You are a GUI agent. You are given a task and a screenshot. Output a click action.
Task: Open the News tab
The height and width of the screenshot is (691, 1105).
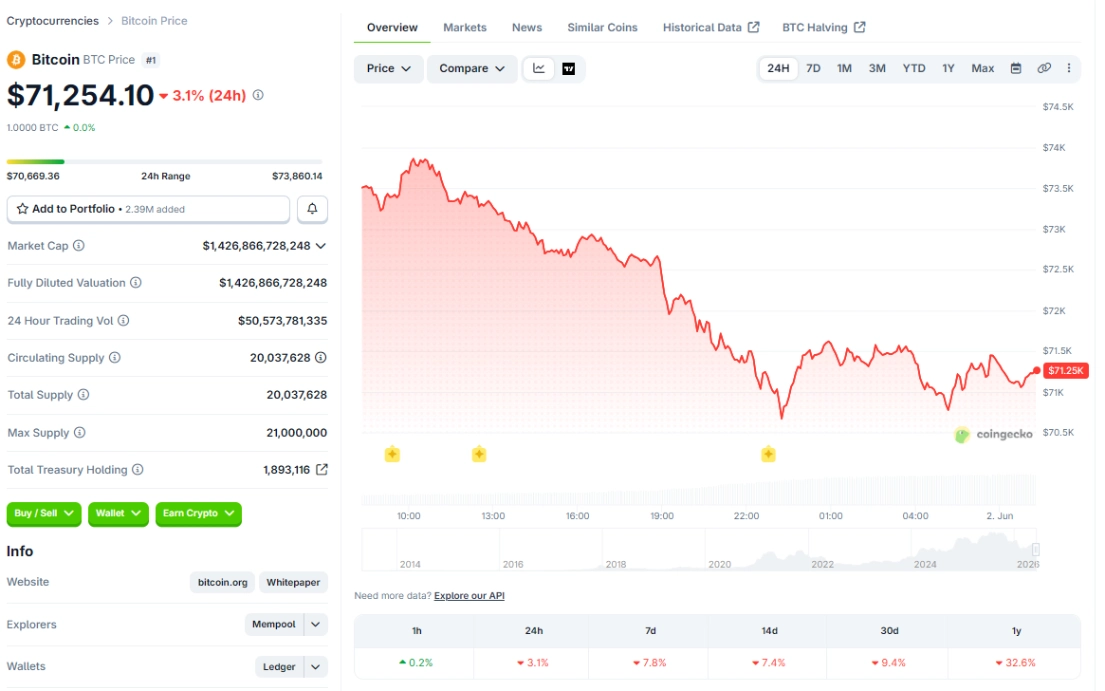526,27
